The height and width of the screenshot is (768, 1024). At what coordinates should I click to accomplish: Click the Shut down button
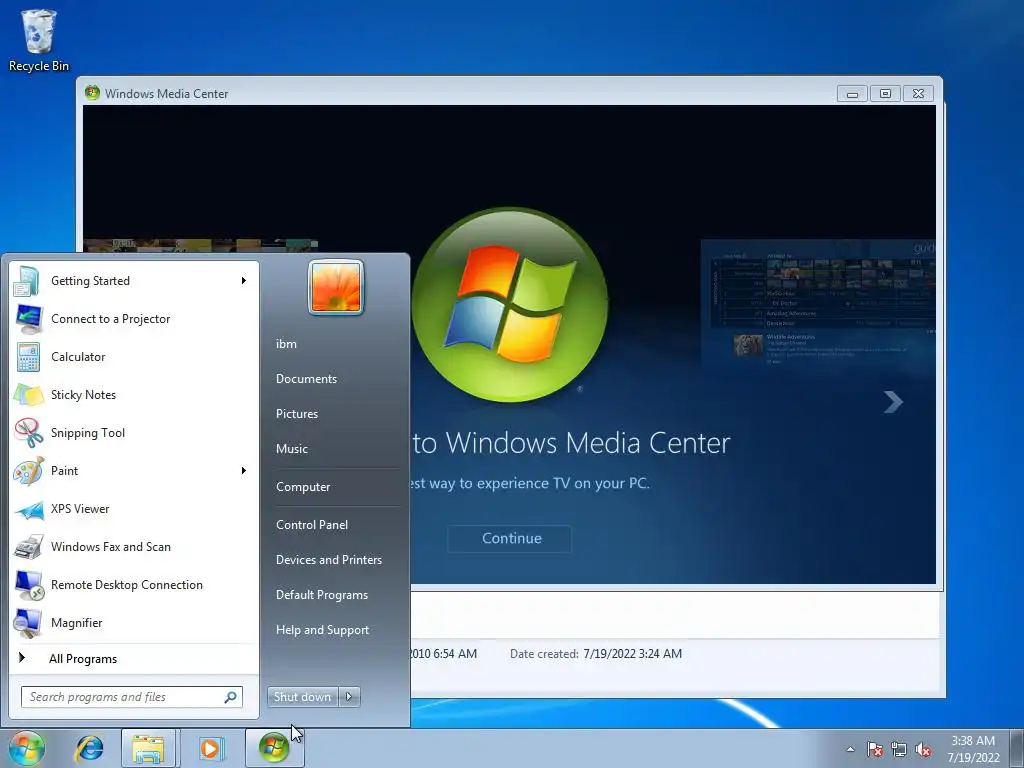tap(302, 697)
